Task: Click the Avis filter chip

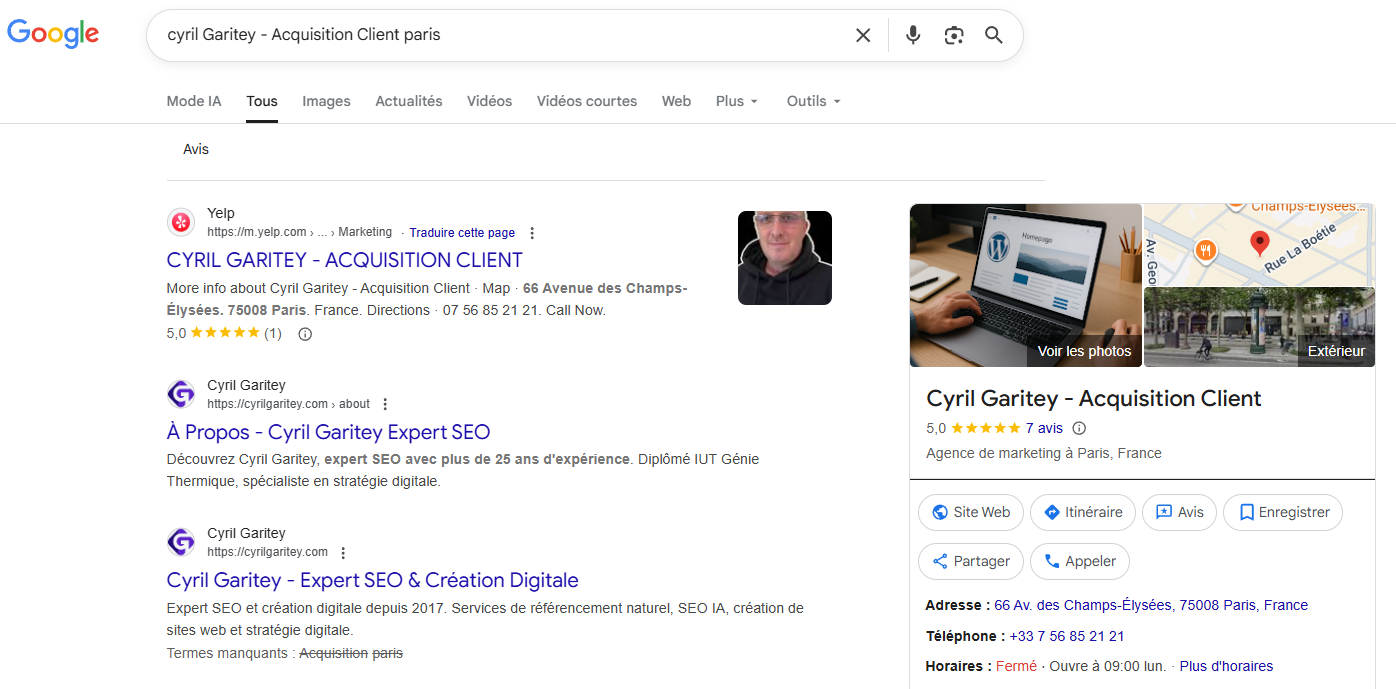Action: (196, 149)
